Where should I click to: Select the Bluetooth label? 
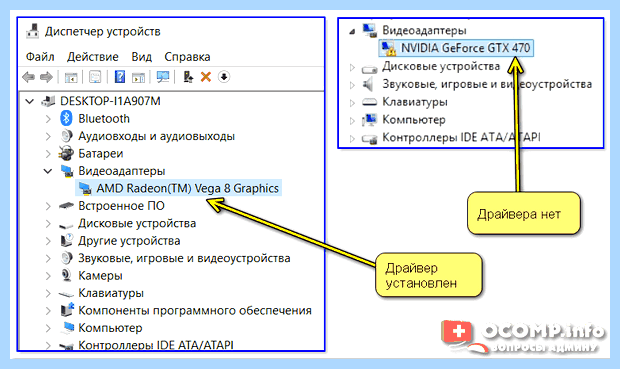(104, 118)
